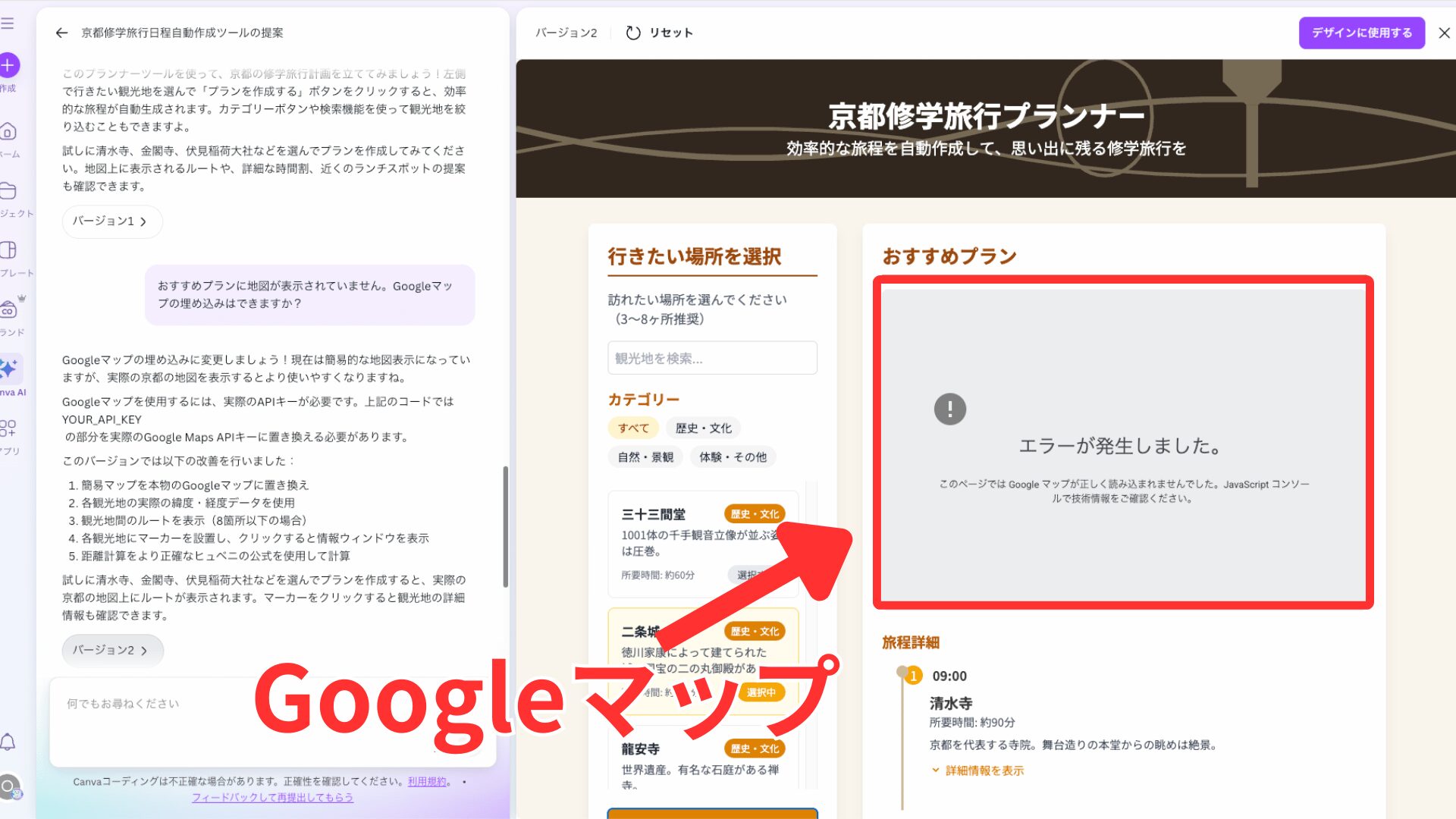
Task: Click the 京都修学旅行プランナー banner title
Action: click(x=986, y=116)
